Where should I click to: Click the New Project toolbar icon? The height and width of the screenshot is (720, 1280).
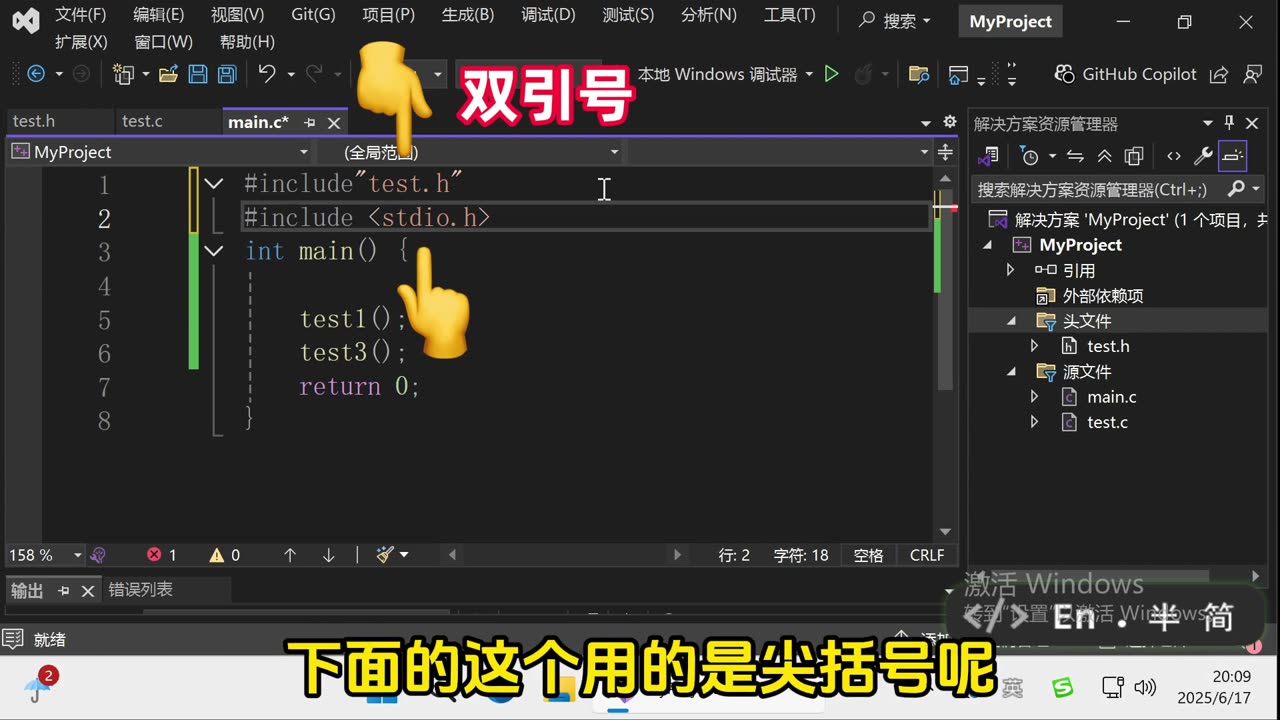tap(123, 74)
